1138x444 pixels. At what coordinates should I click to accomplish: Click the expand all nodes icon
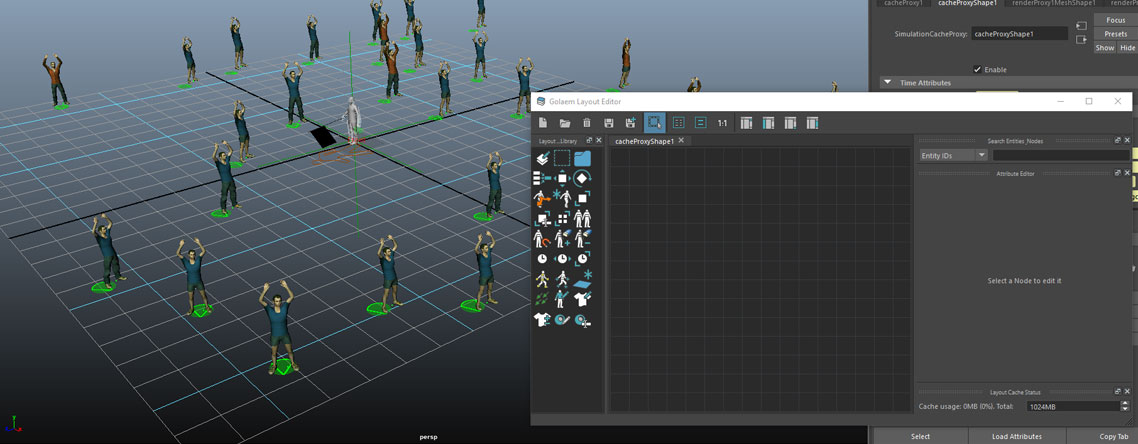point(678,123)
